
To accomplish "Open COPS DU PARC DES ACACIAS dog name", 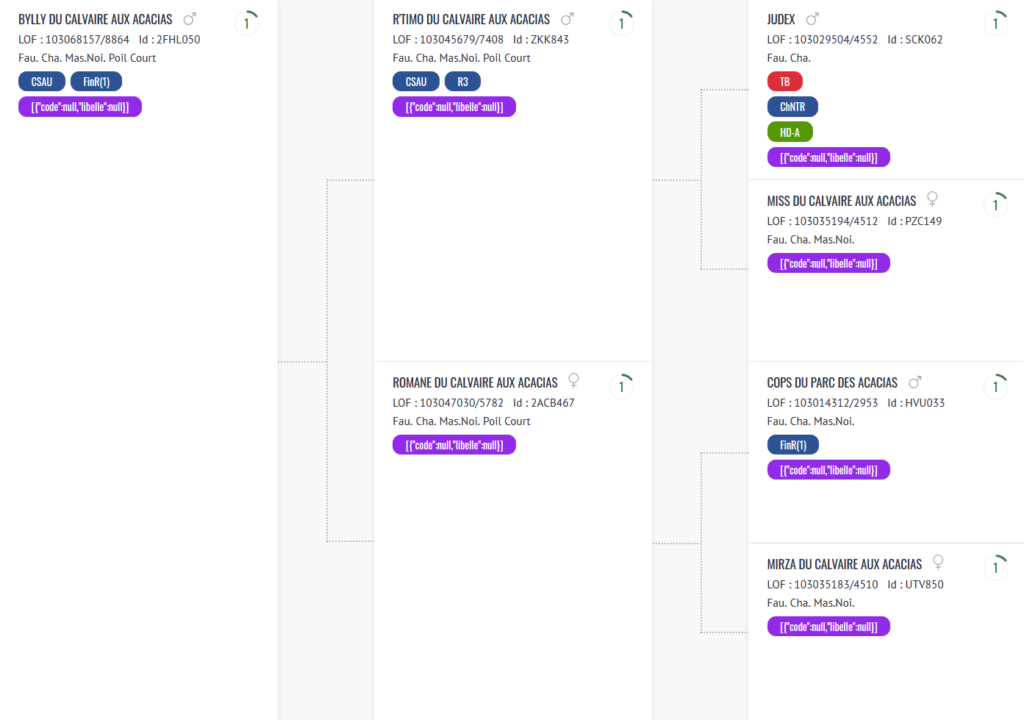I will pos(832,383).
